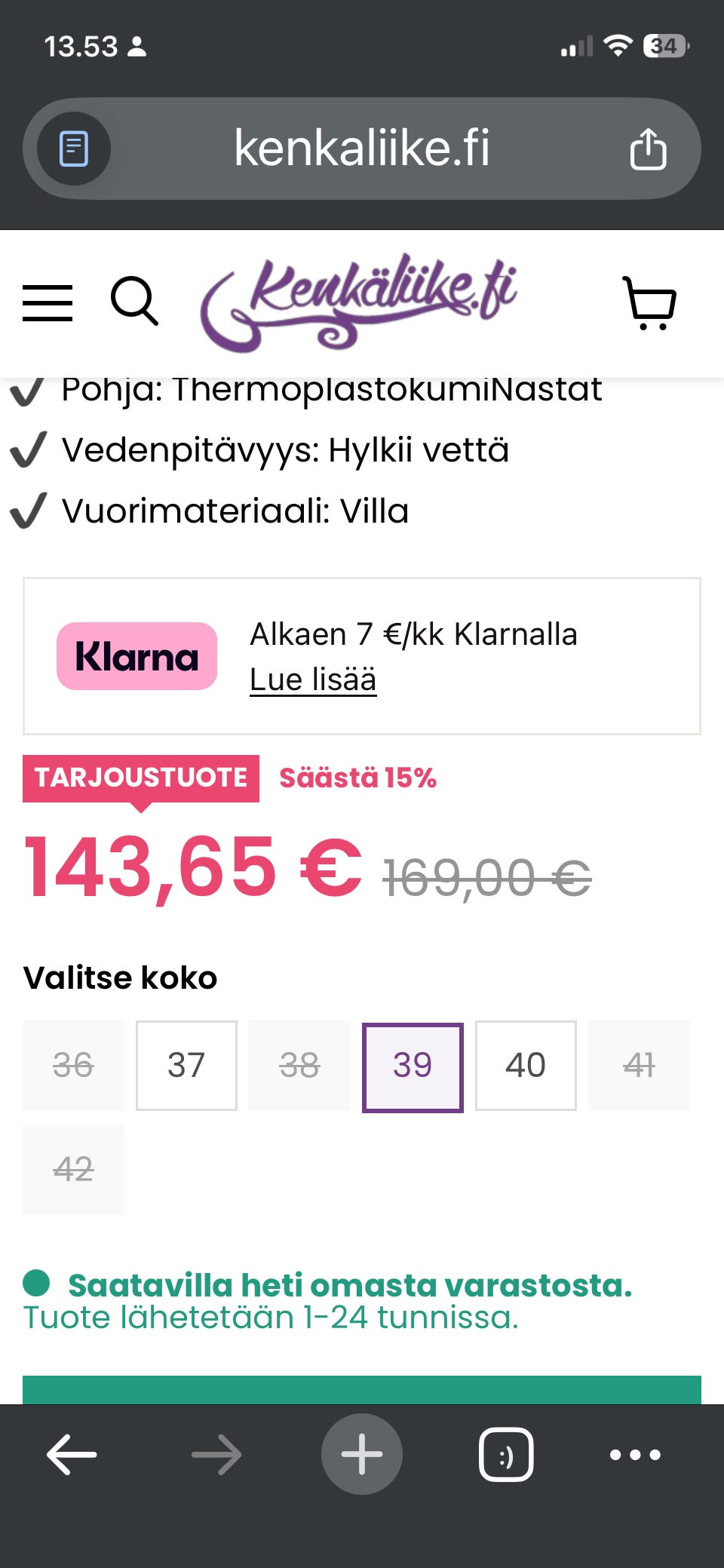Go to homepage via Kenkäliike.fi logo
The height and width of the screenshot is (1568, 724).
tap(362, 302)
